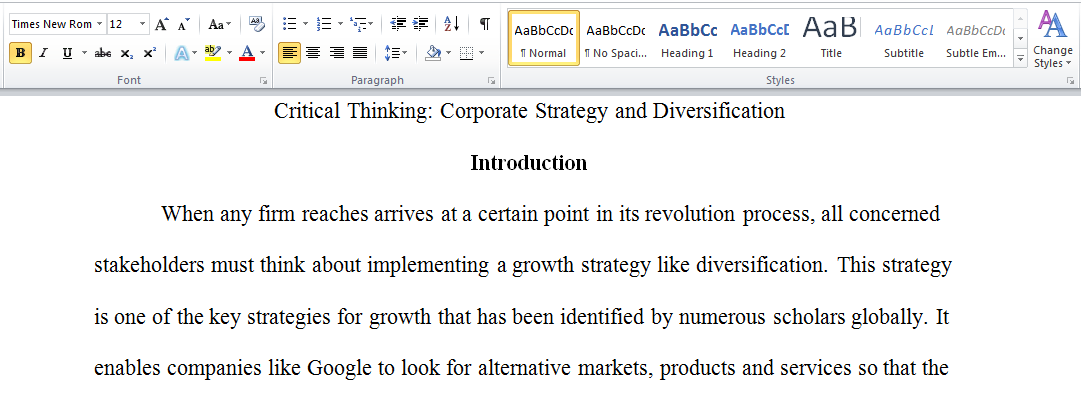Show next row of Styles gallery
This screenshot has width=1081, height=395.
1020,39
